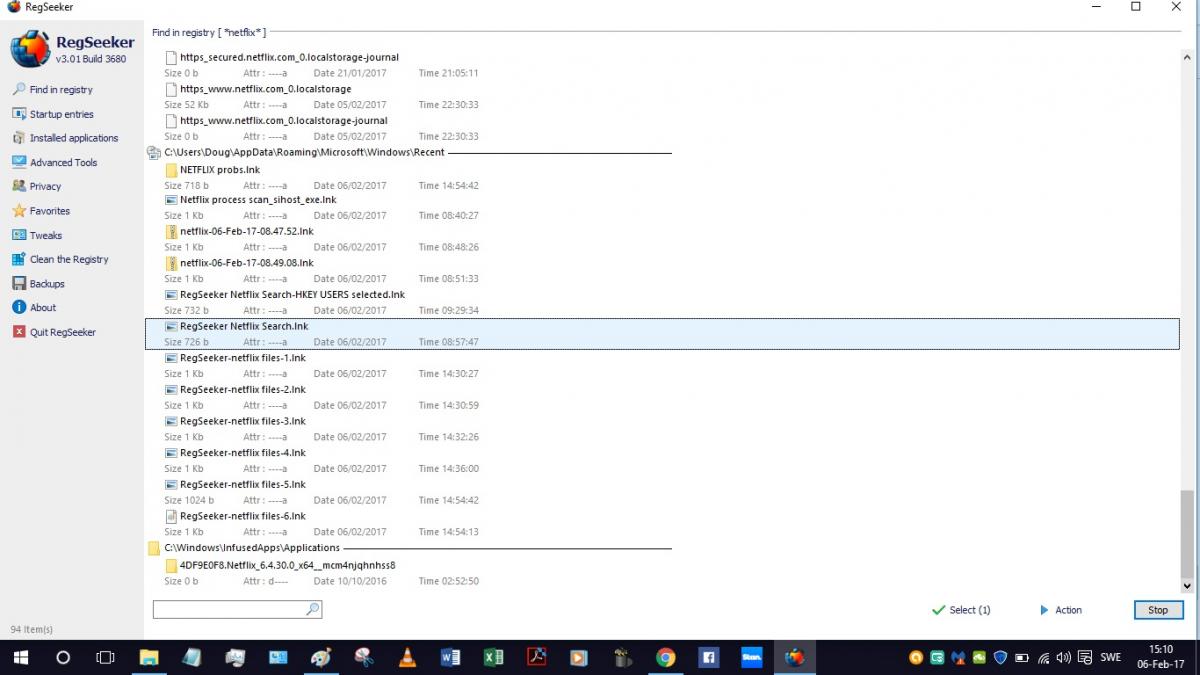Click icon of Netflix process scan_sihost_exe.lnk
This screenshot has height=675, width=1200.
171,200
